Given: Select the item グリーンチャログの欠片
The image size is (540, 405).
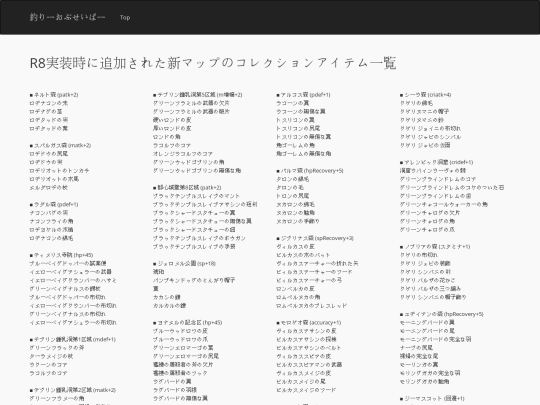Looking at the screenshot, I should 430,212.
